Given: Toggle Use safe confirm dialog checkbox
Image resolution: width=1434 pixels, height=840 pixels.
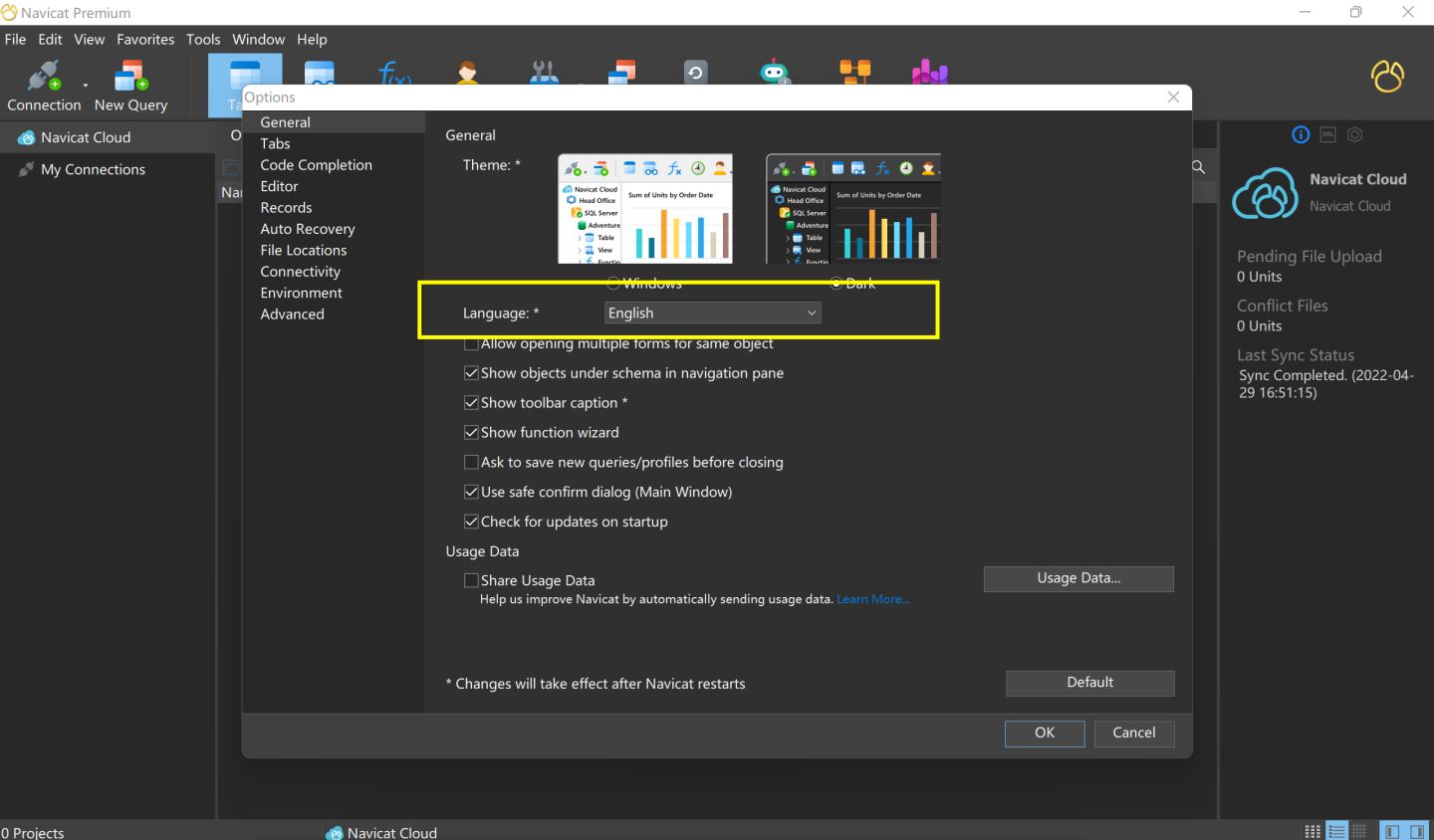Looking at the screenshot, I should (x=471, y=492).
